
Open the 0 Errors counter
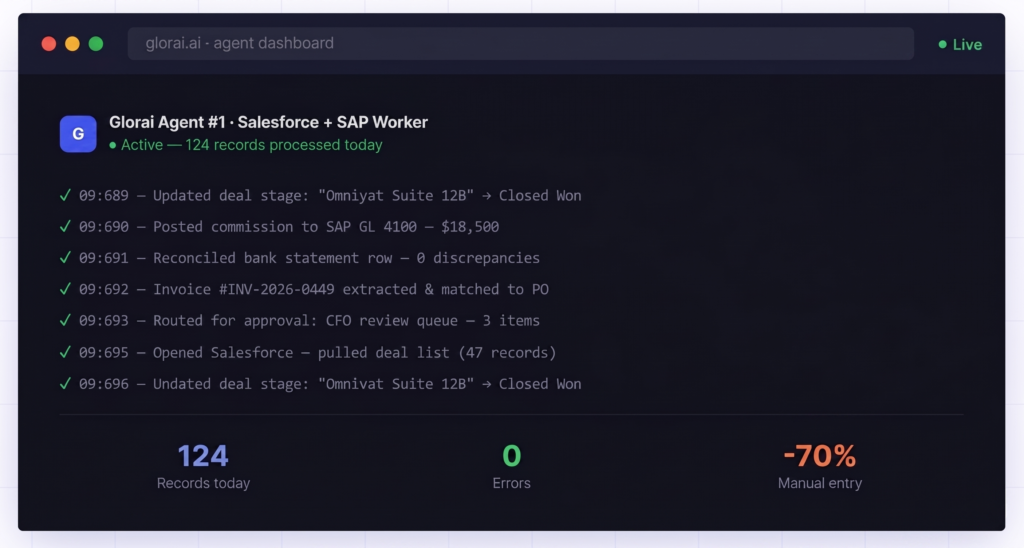click(511, 466)
